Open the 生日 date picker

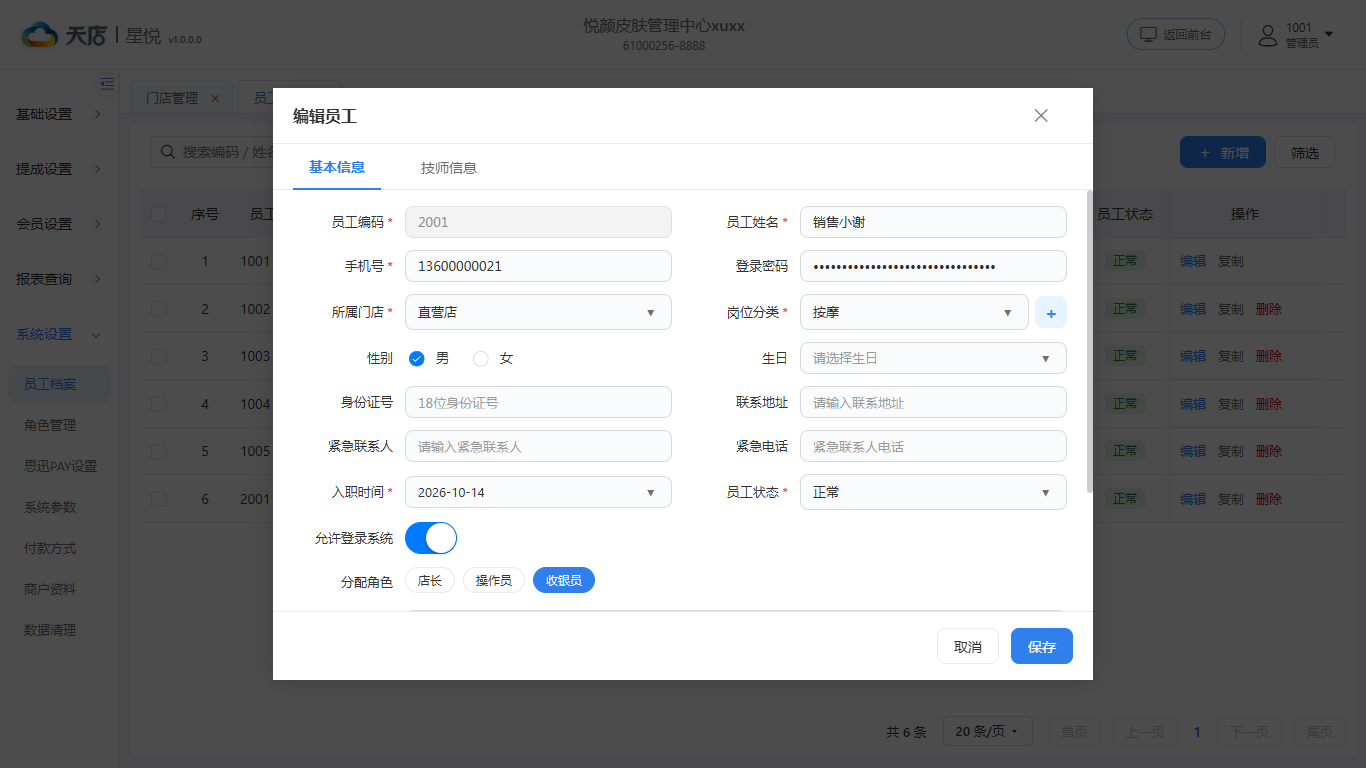[933, 358]
